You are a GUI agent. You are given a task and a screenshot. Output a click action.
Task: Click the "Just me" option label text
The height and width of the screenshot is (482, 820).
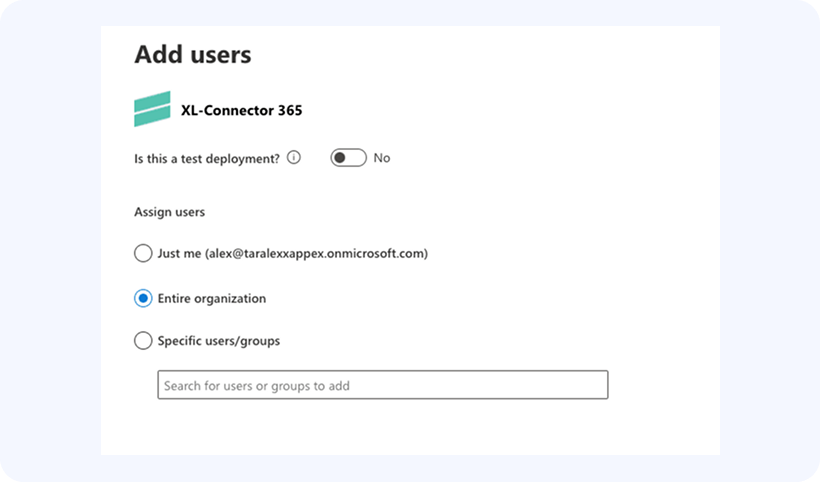pyautogui.click(x=180, y=254)
